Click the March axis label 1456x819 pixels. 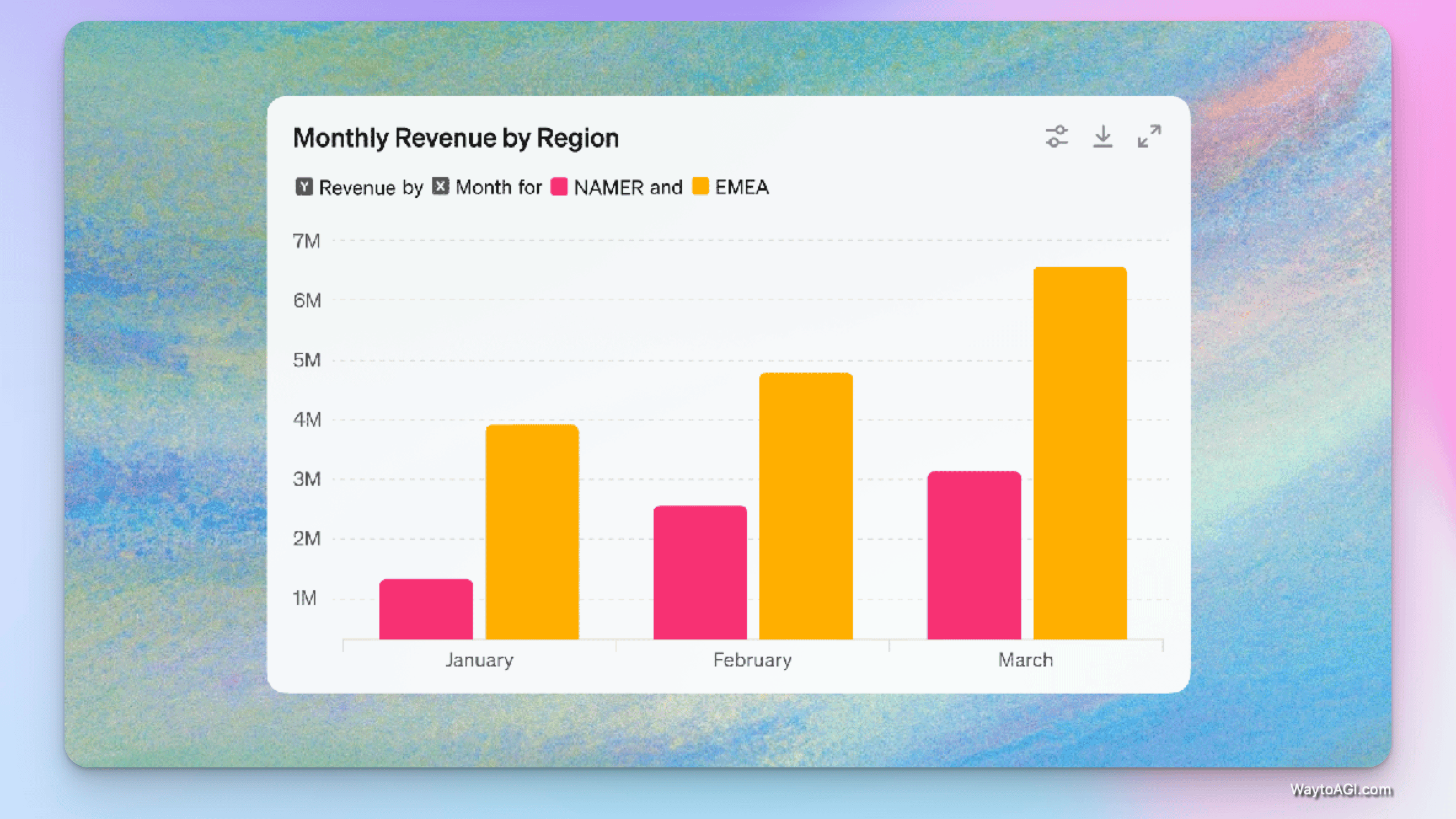pos(1026,660)
